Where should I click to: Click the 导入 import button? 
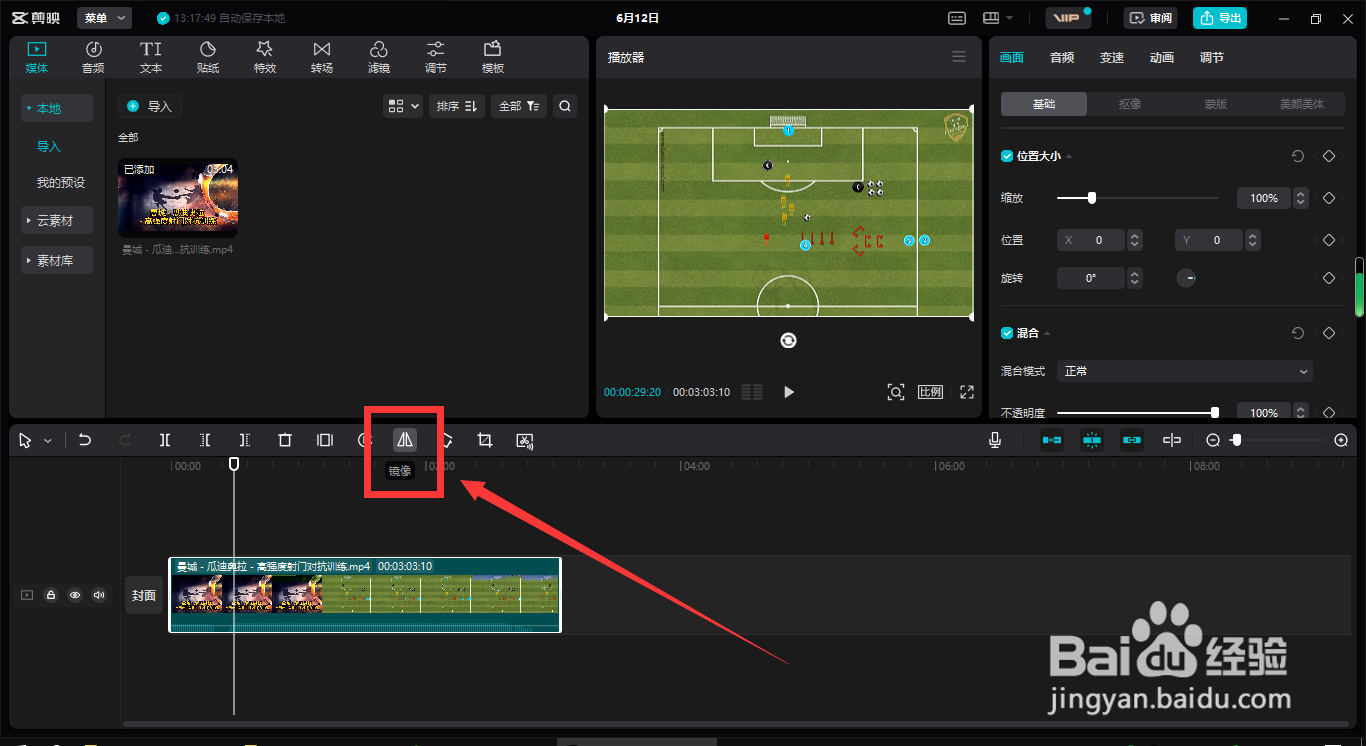(x=150, y=106)
